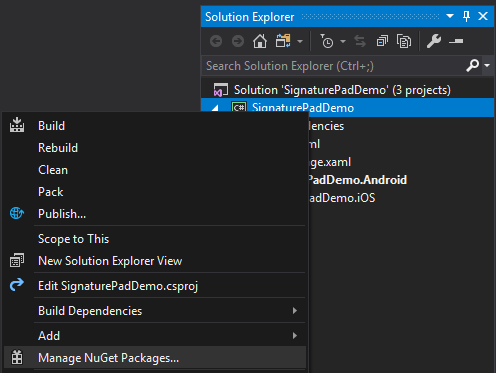This screenshot has width=496, height=373.
Task: Select the MainPage.xaml file
Action: click(330, 162)
